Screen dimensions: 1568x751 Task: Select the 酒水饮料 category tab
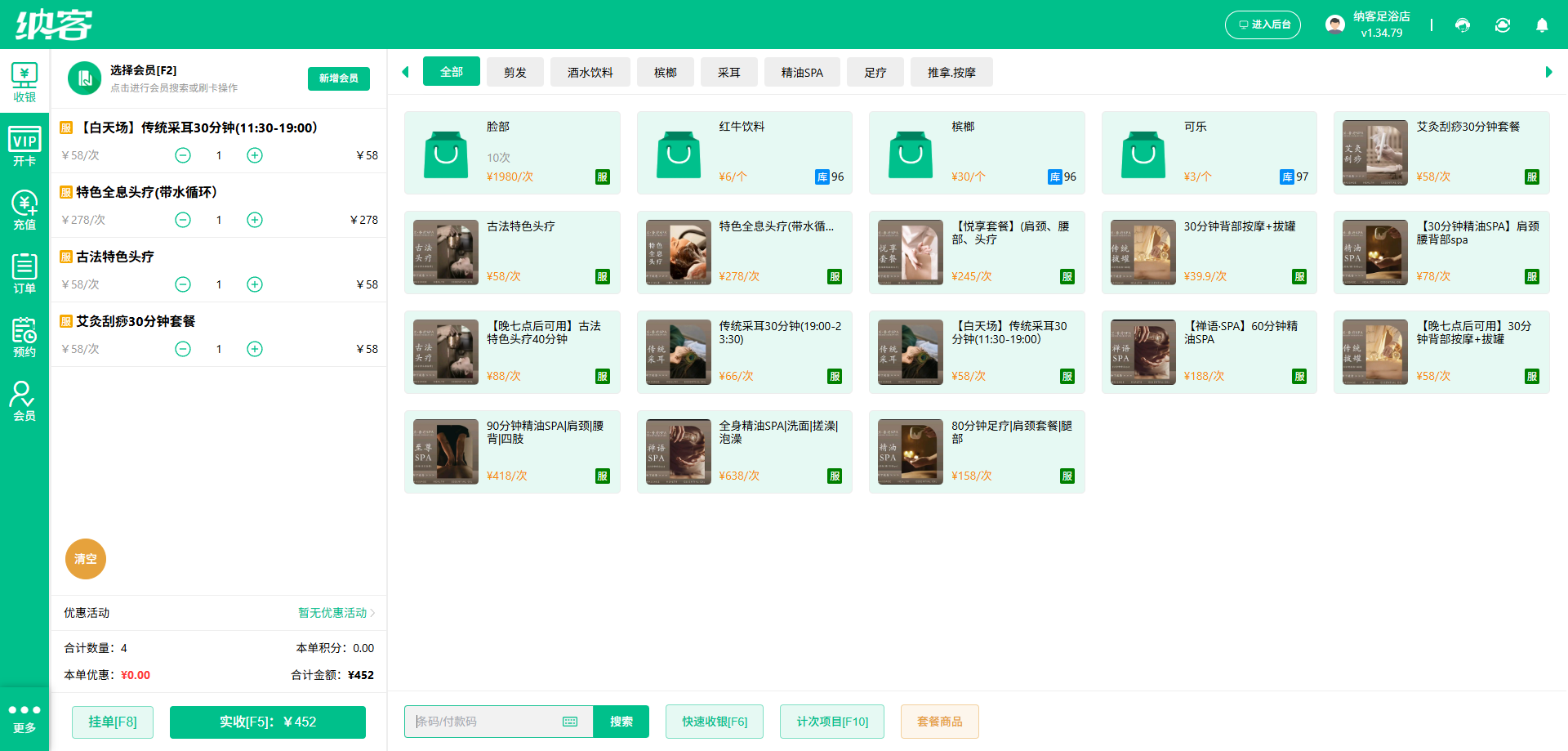(x=590, y=72)
